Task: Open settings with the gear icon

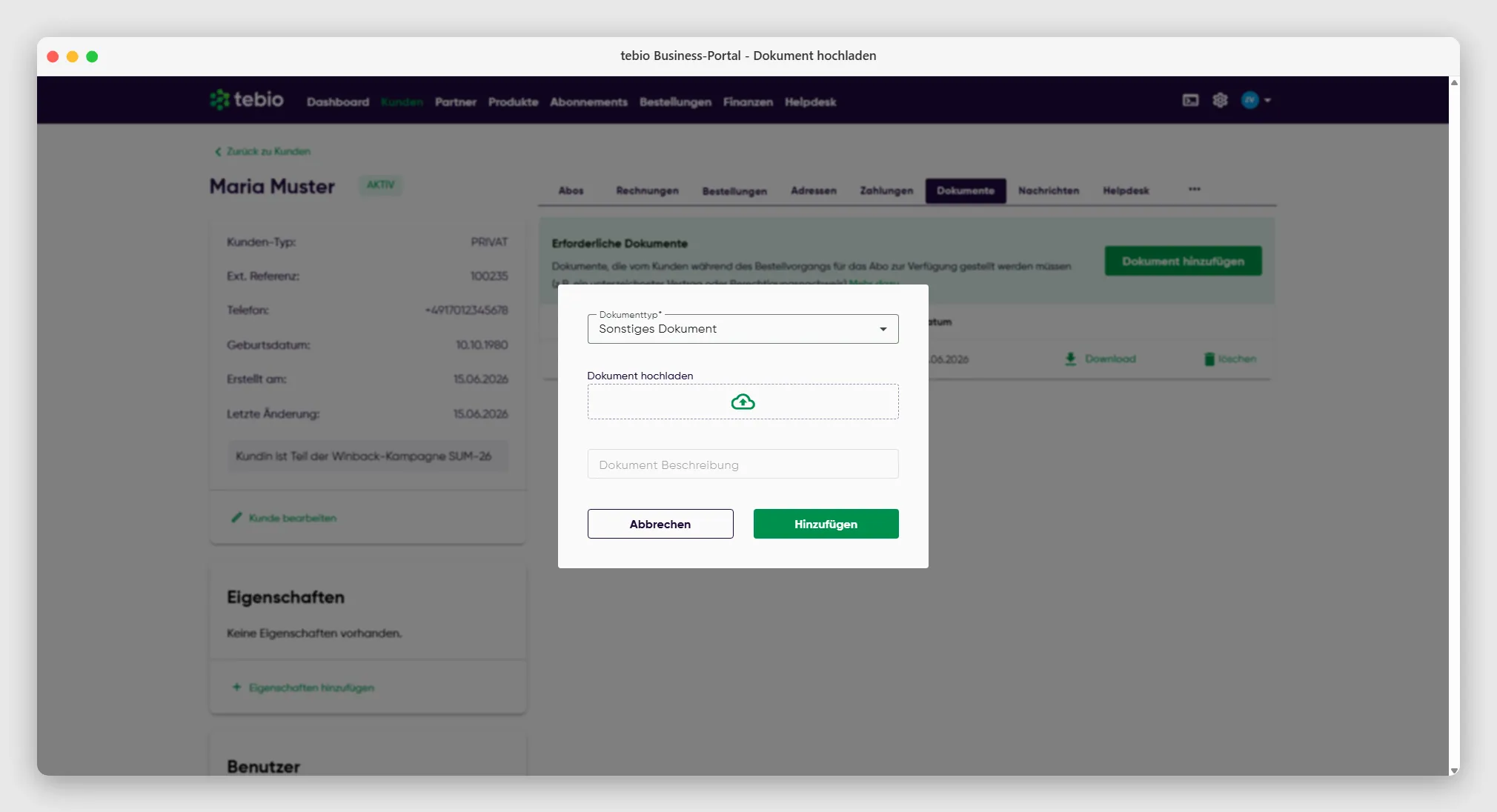Action: pyautogui.click(x=1220, y=100)
